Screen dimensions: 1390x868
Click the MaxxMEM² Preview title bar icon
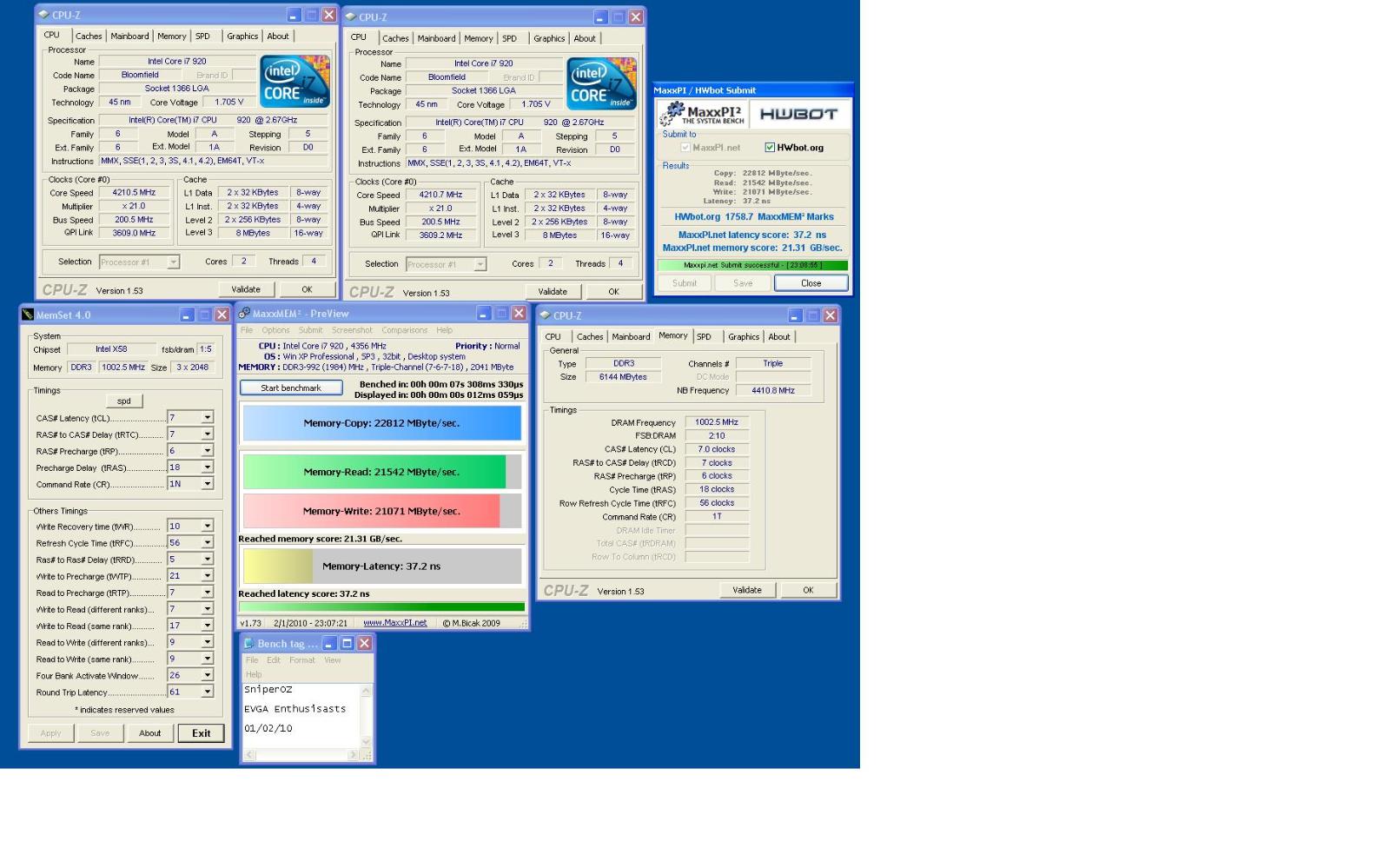245,314
